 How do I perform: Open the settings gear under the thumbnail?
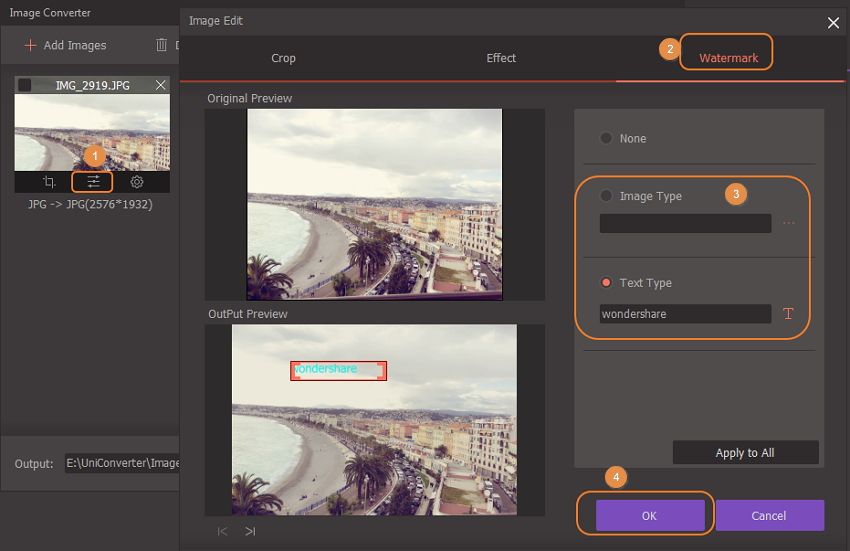137,182
